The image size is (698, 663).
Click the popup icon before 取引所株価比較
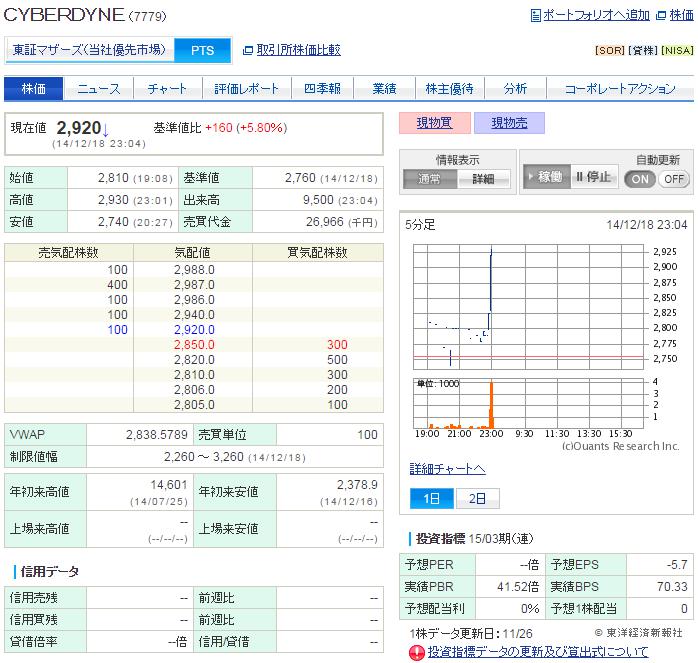point(248,50)
